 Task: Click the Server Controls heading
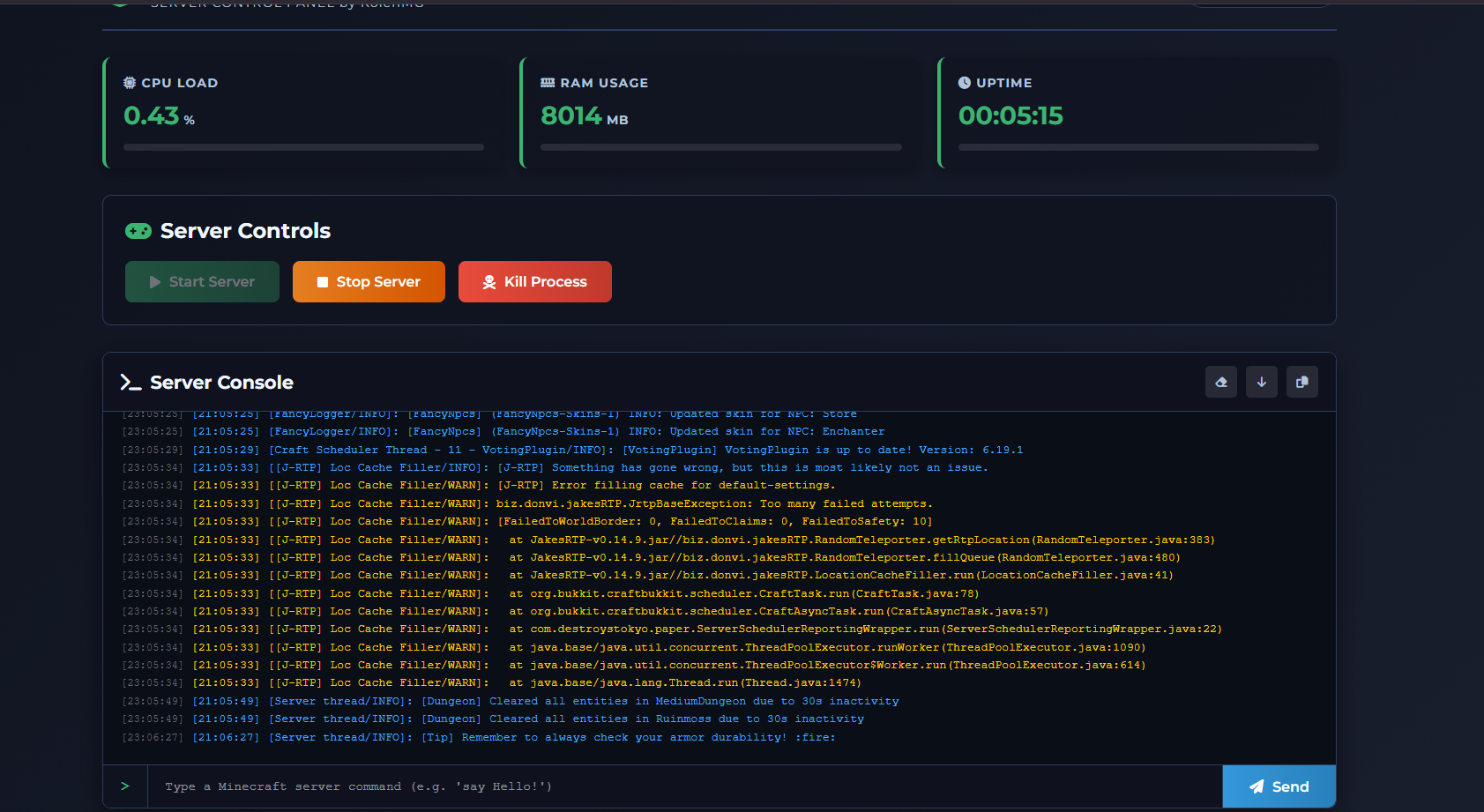pos(245,231)
